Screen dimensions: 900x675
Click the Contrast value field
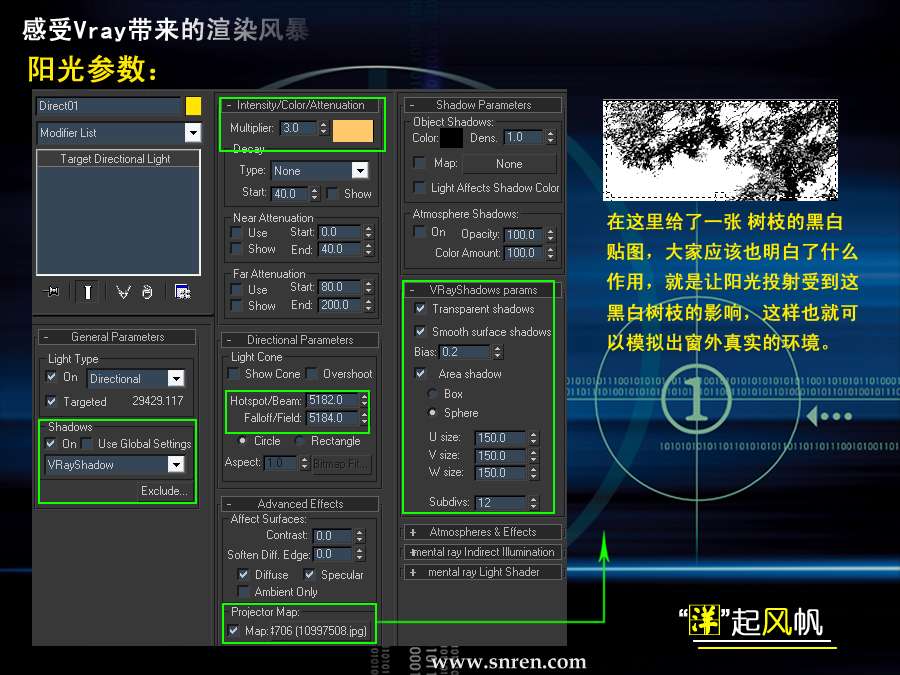pyautogui.click(x=333, y=536)
